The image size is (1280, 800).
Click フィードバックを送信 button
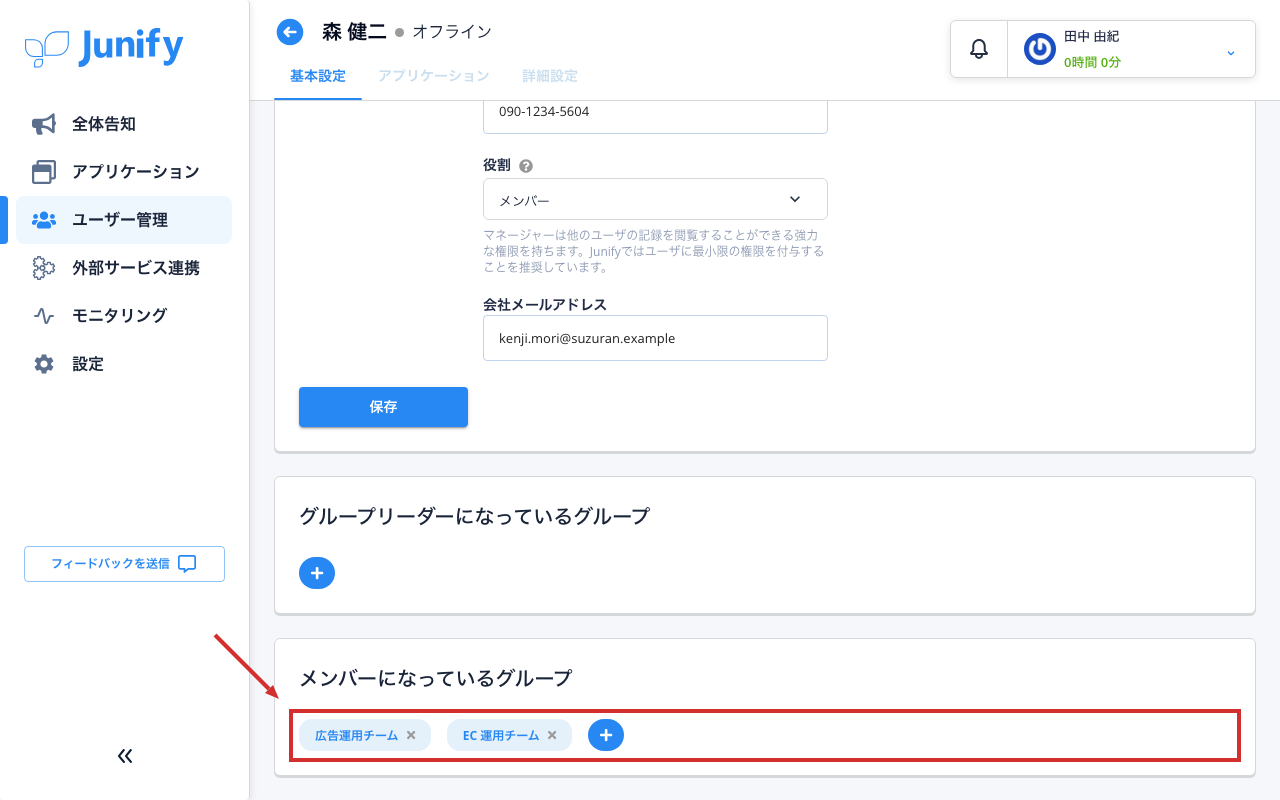pyautogui.click(x=124, y=564)
